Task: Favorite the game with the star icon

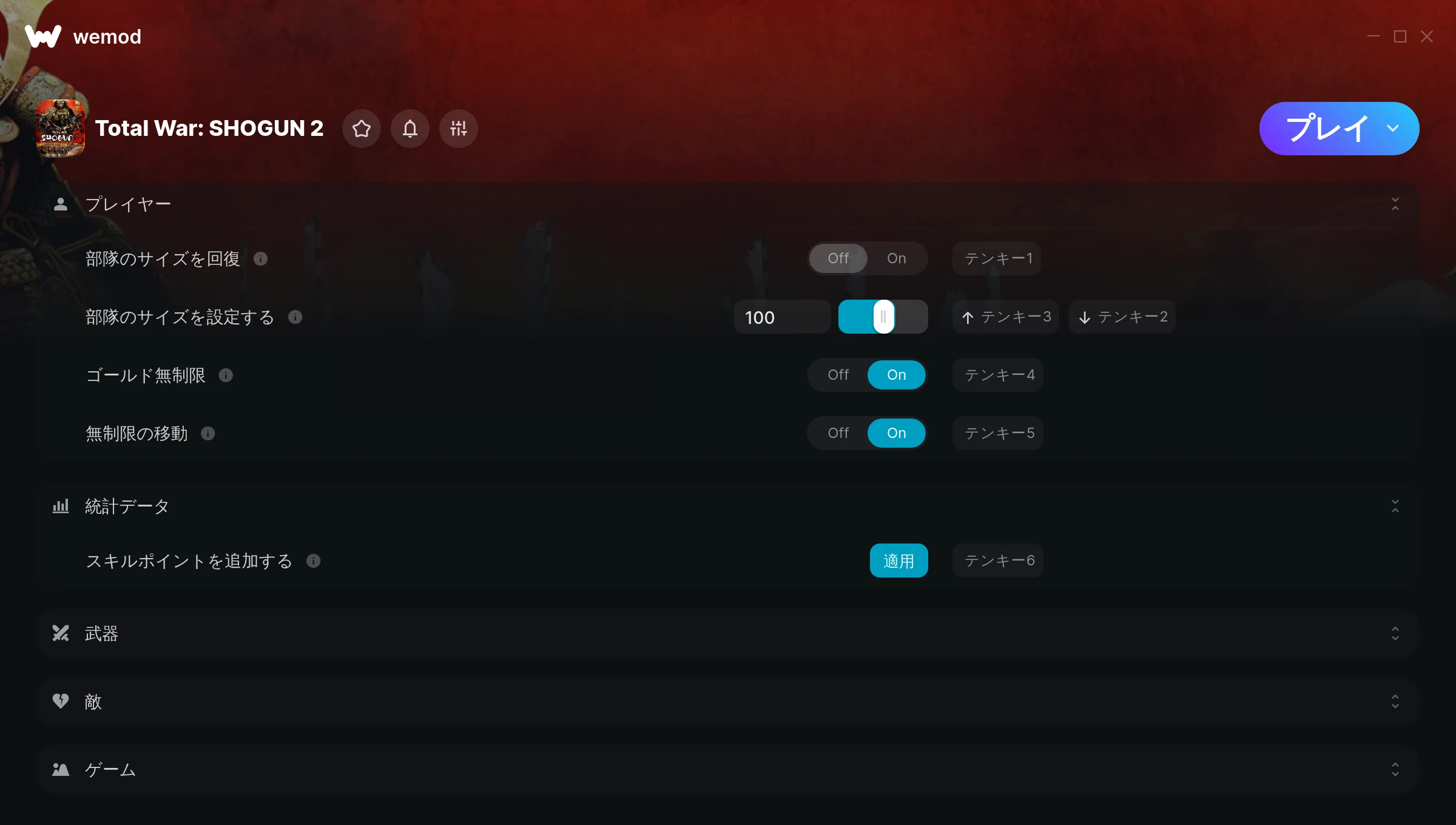Action: tap(362, 129)
